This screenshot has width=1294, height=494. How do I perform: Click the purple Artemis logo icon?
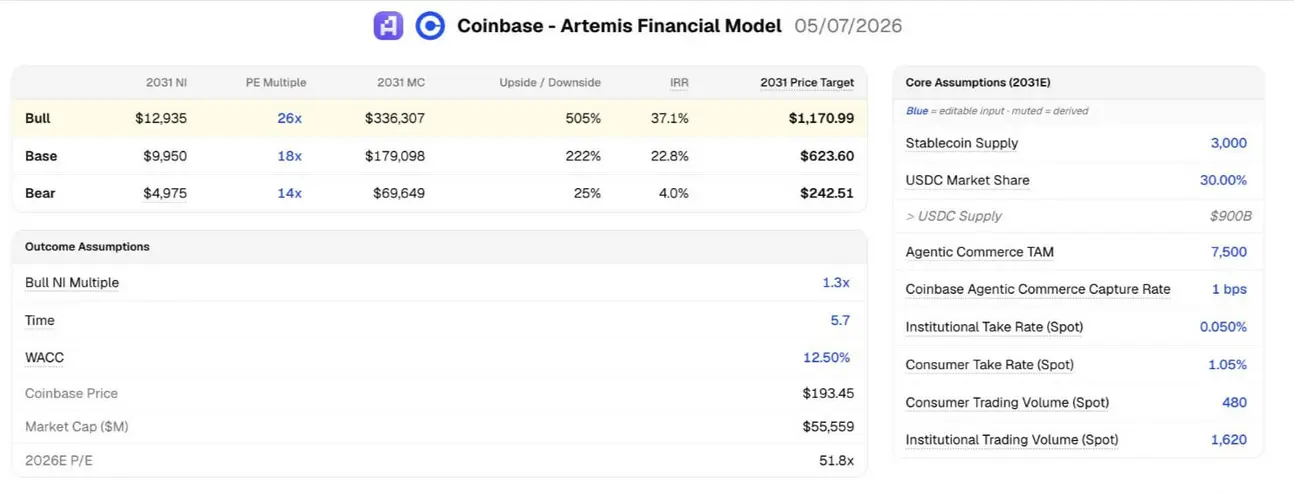388,26
